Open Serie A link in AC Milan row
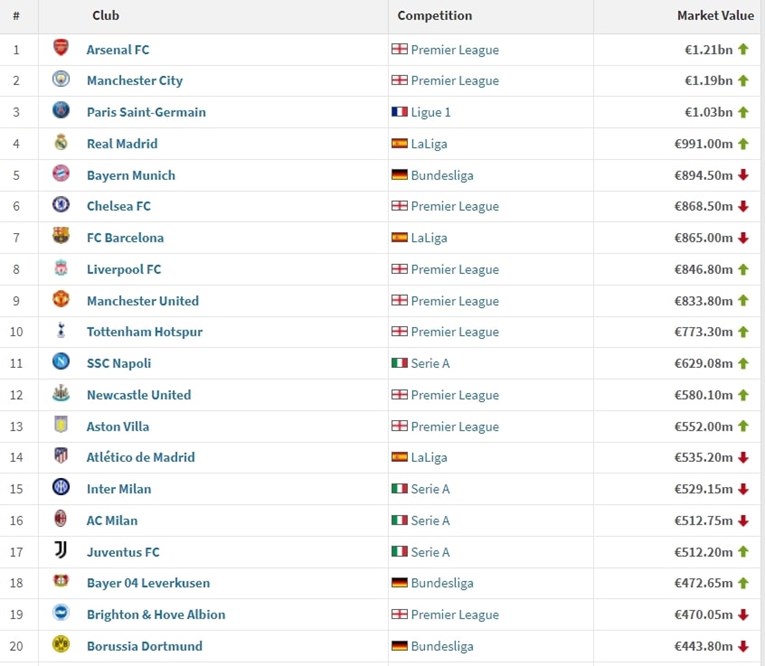Screen dimensions: 765x666 coord(430,521)
